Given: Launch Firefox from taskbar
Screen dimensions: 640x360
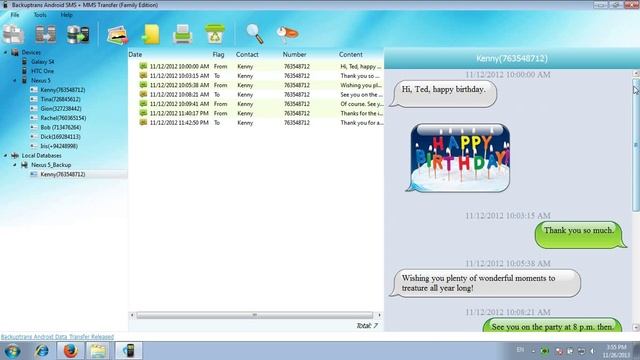Looking at the screenshot, I should [x=70, y=351].
